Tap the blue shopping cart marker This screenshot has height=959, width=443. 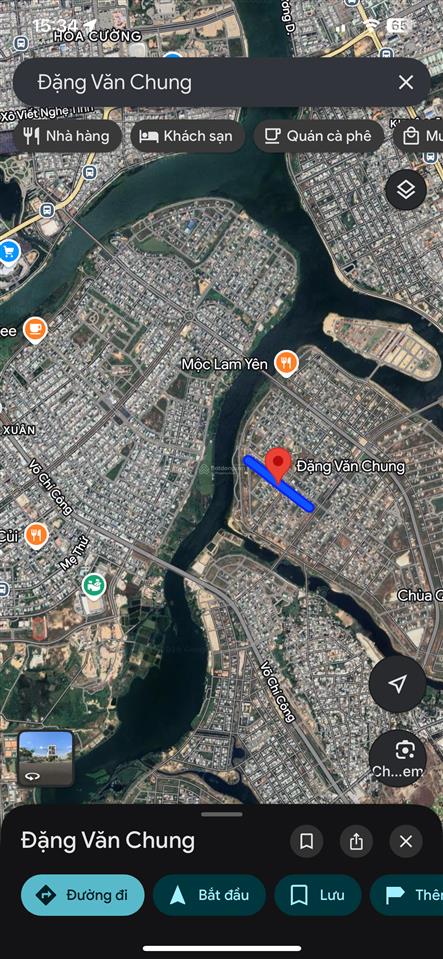point(9,251)
